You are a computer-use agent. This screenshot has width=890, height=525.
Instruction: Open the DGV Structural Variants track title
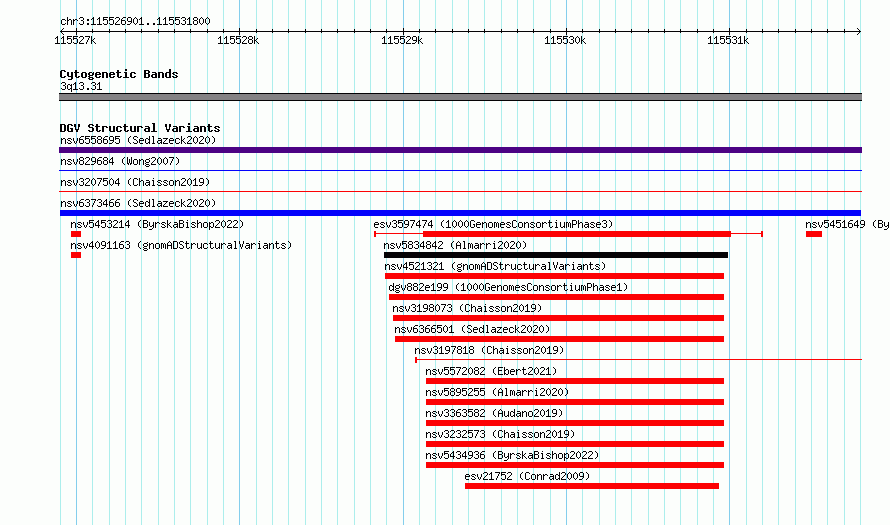(x=140, y=128)
